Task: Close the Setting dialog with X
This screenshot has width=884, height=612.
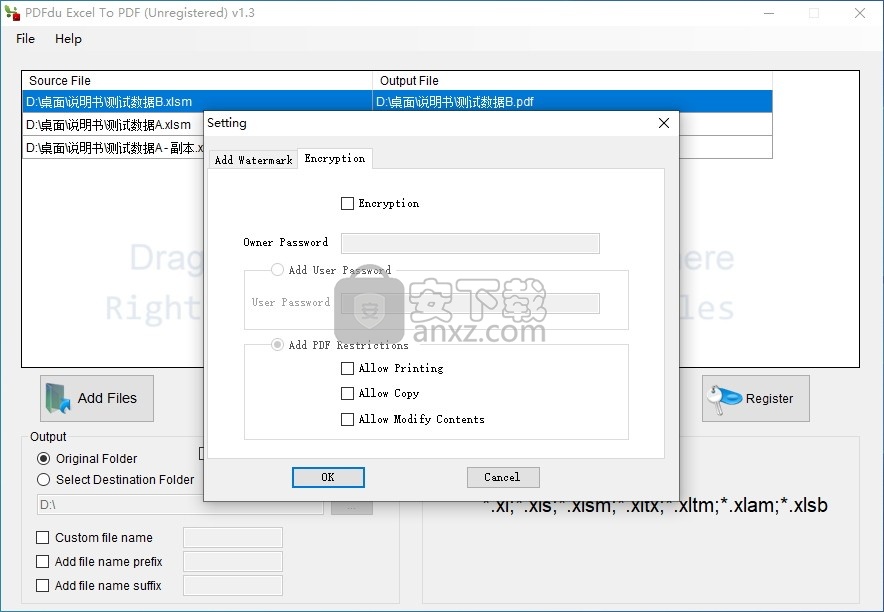Action: [664, 123]
